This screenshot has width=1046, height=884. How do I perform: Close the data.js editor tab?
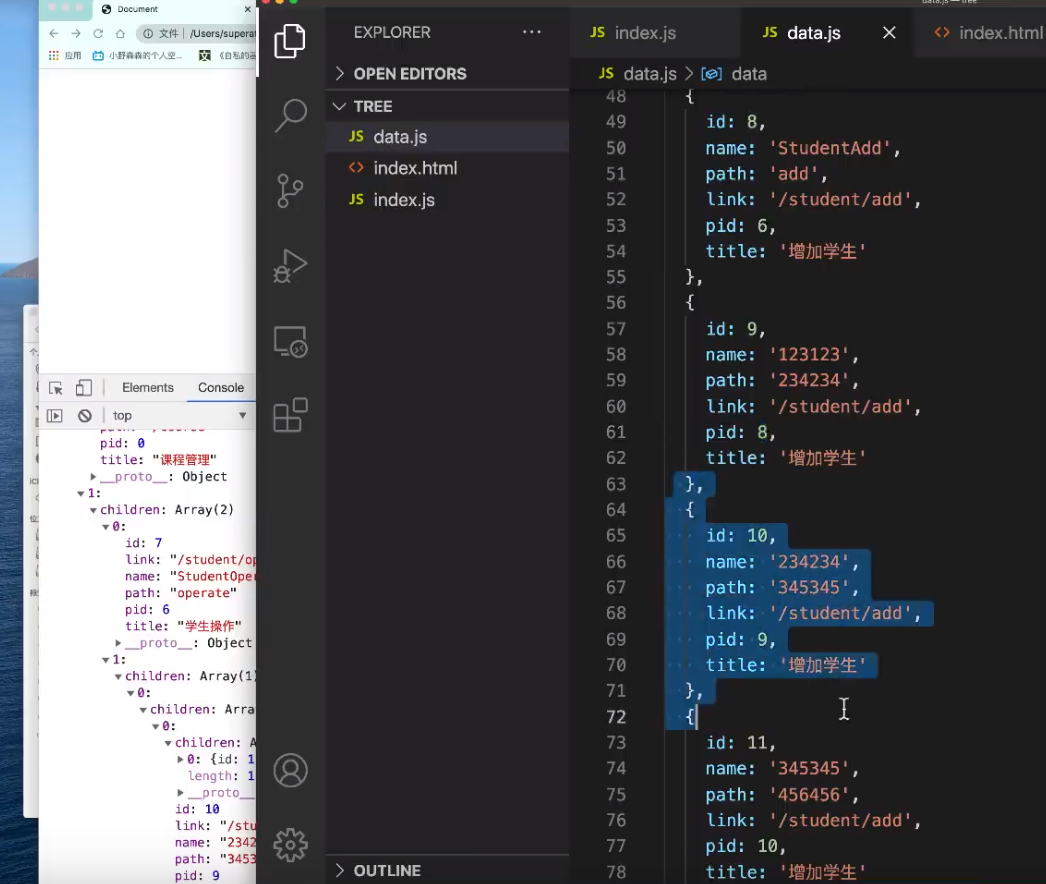[889, 33]
